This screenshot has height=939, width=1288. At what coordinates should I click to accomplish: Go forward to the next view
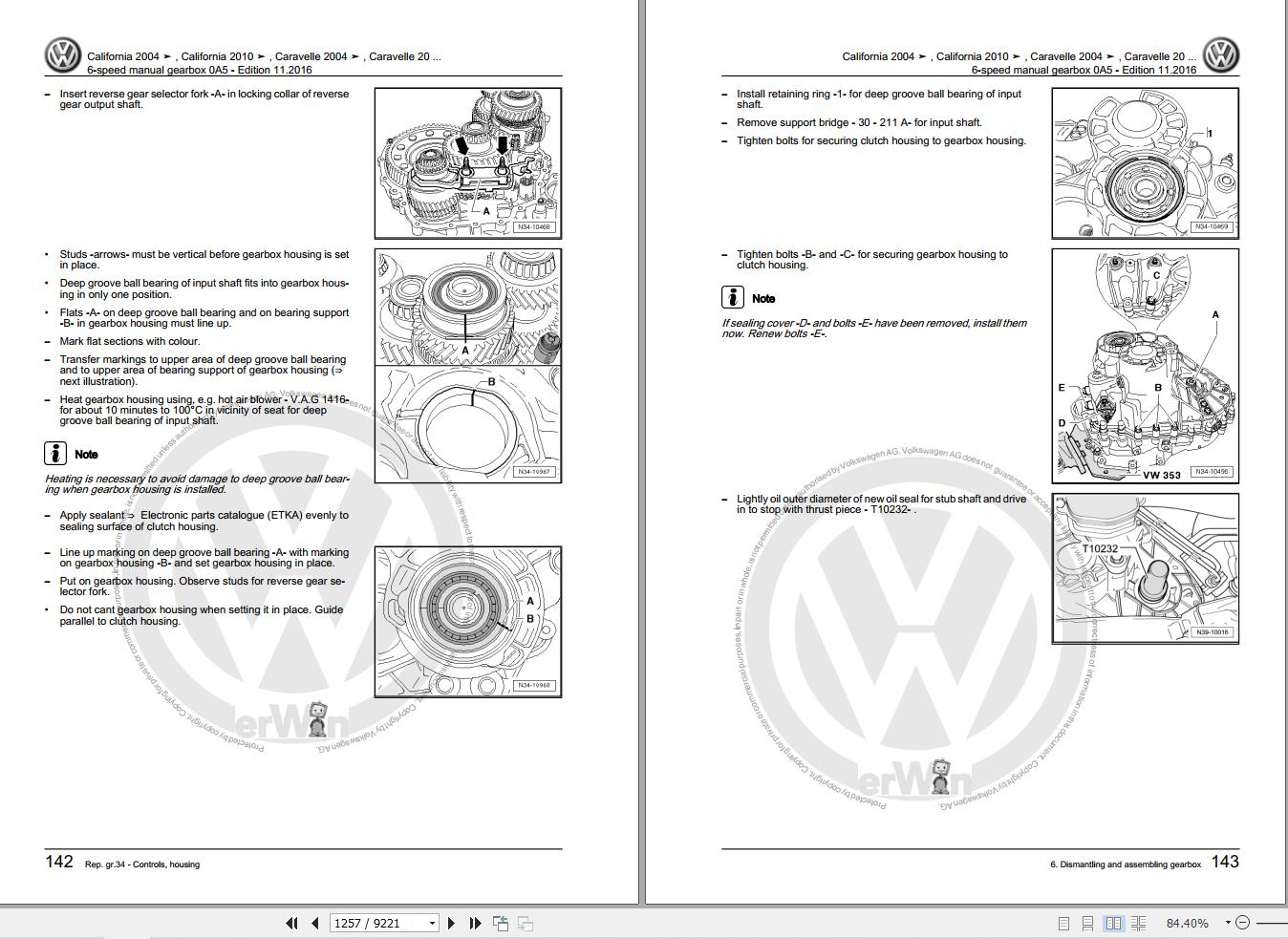[x=525, y=923]
